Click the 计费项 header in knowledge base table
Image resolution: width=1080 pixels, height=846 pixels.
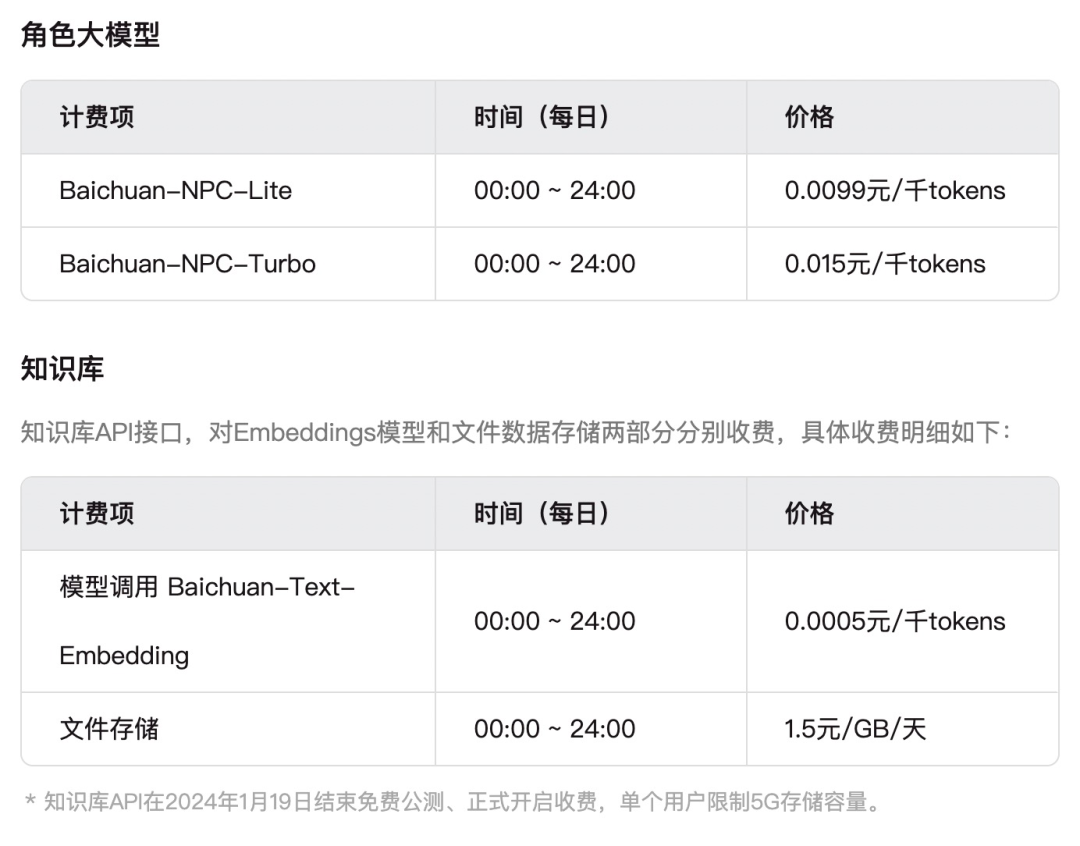[228, 513]
